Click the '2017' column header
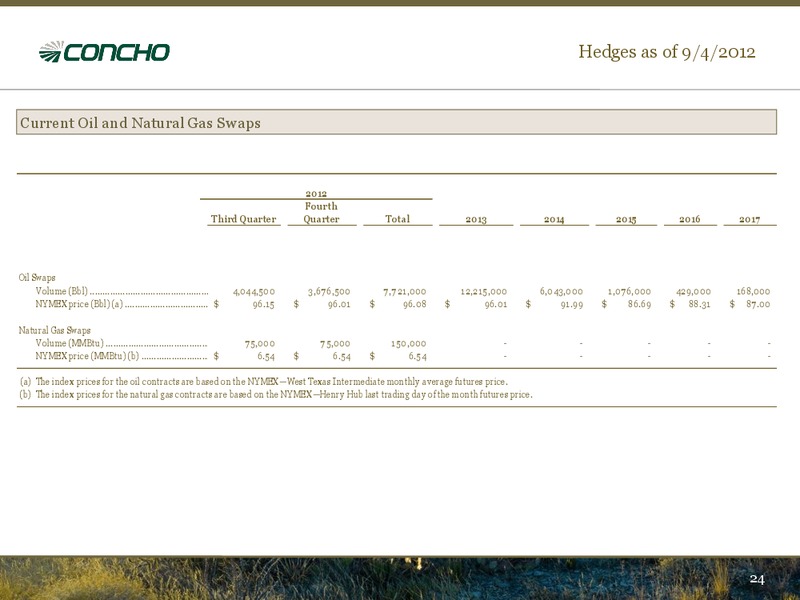The height and width of the screenshot is (600, 800). 749,219
